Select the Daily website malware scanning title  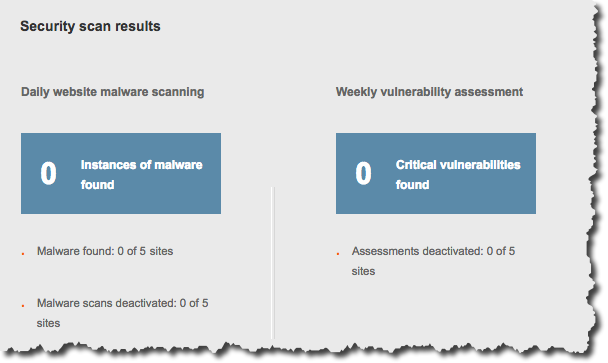coord(112,92)
